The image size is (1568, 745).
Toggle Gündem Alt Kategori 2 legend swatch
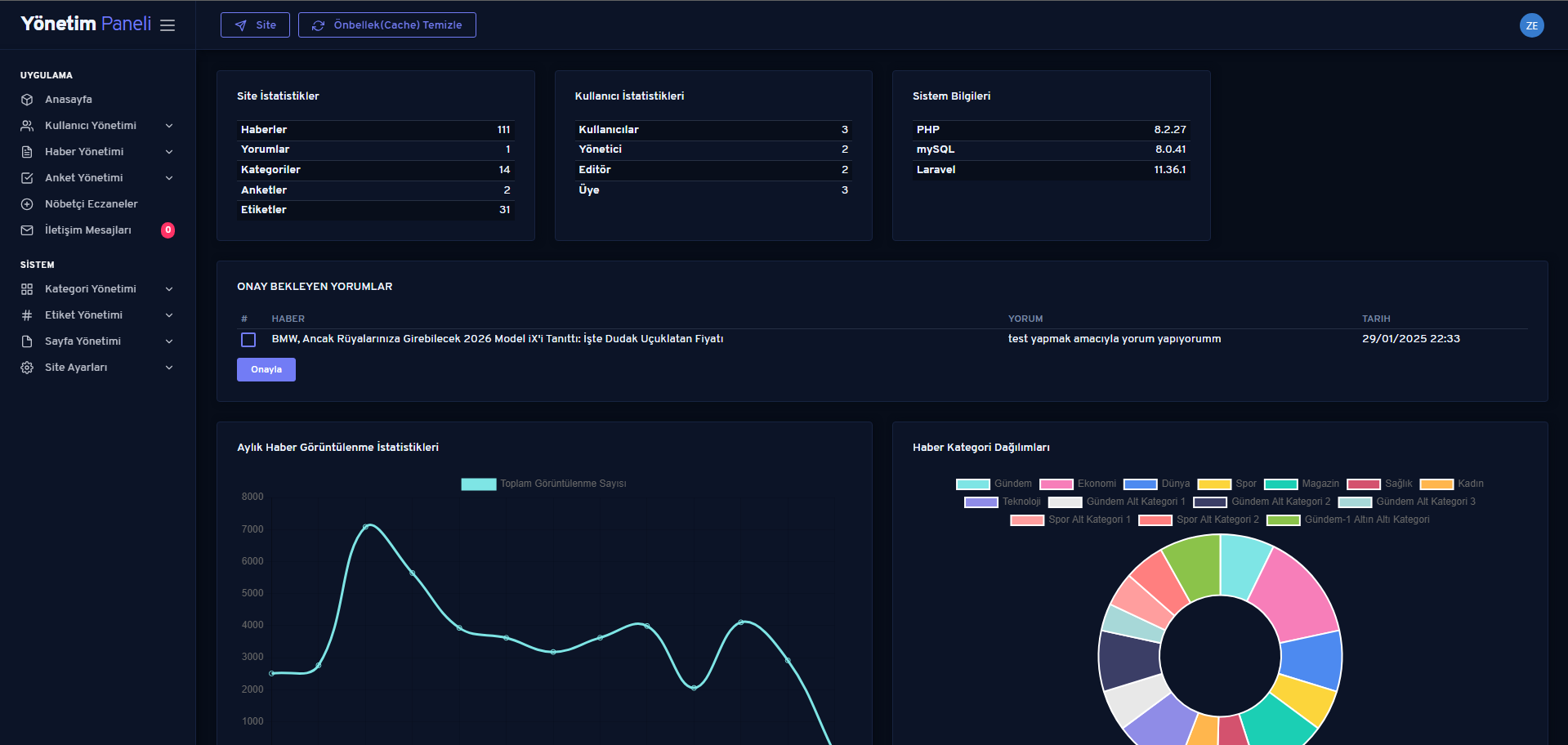[x=1210, y=502]
